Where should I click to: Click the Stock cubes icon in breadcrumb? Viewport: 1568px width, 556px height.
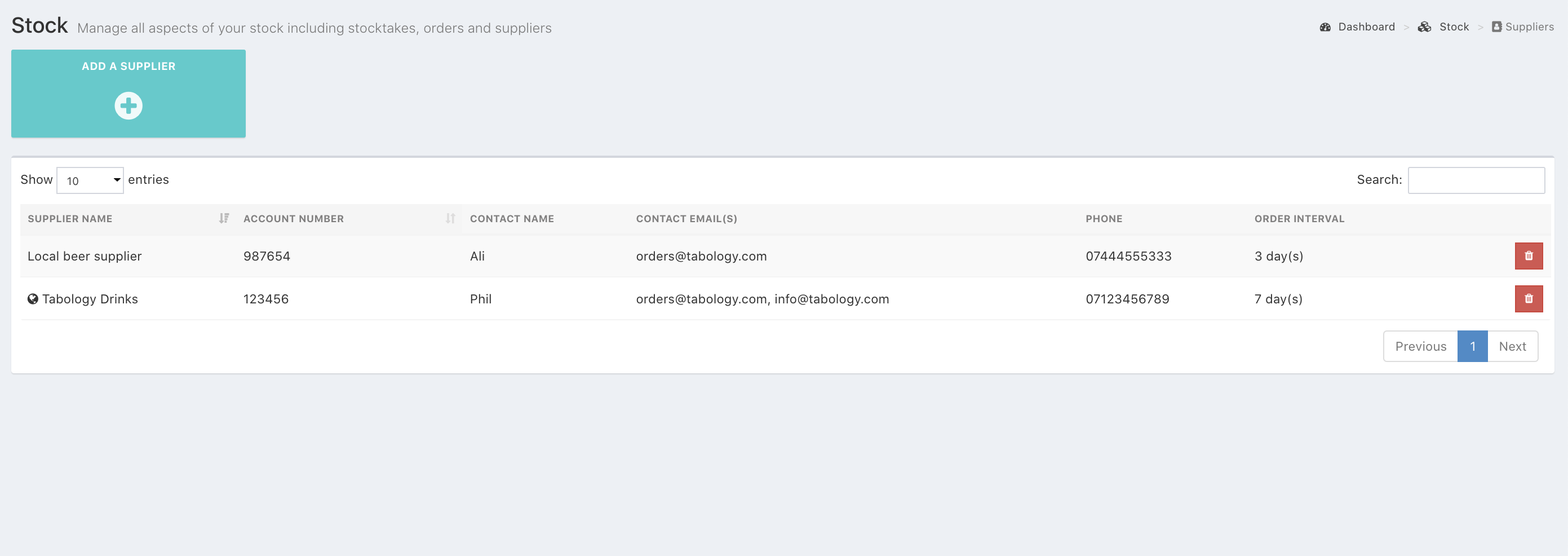tap(1424, 27)
